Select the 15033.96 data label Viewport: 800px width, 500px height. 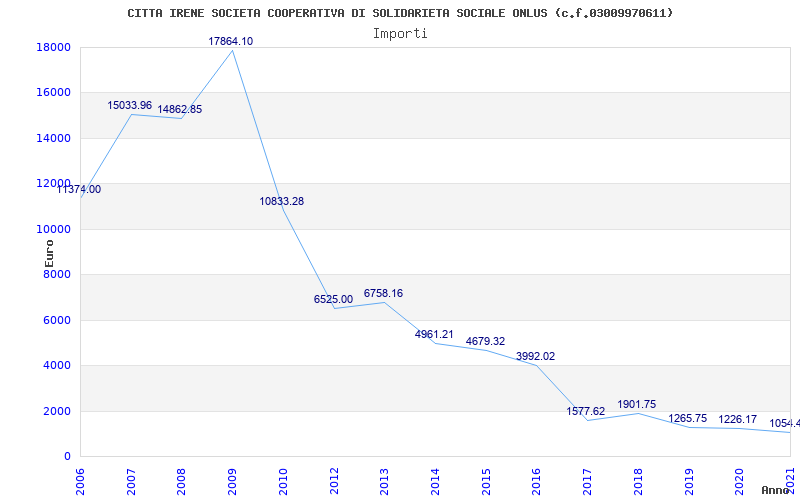pos(130,105)
